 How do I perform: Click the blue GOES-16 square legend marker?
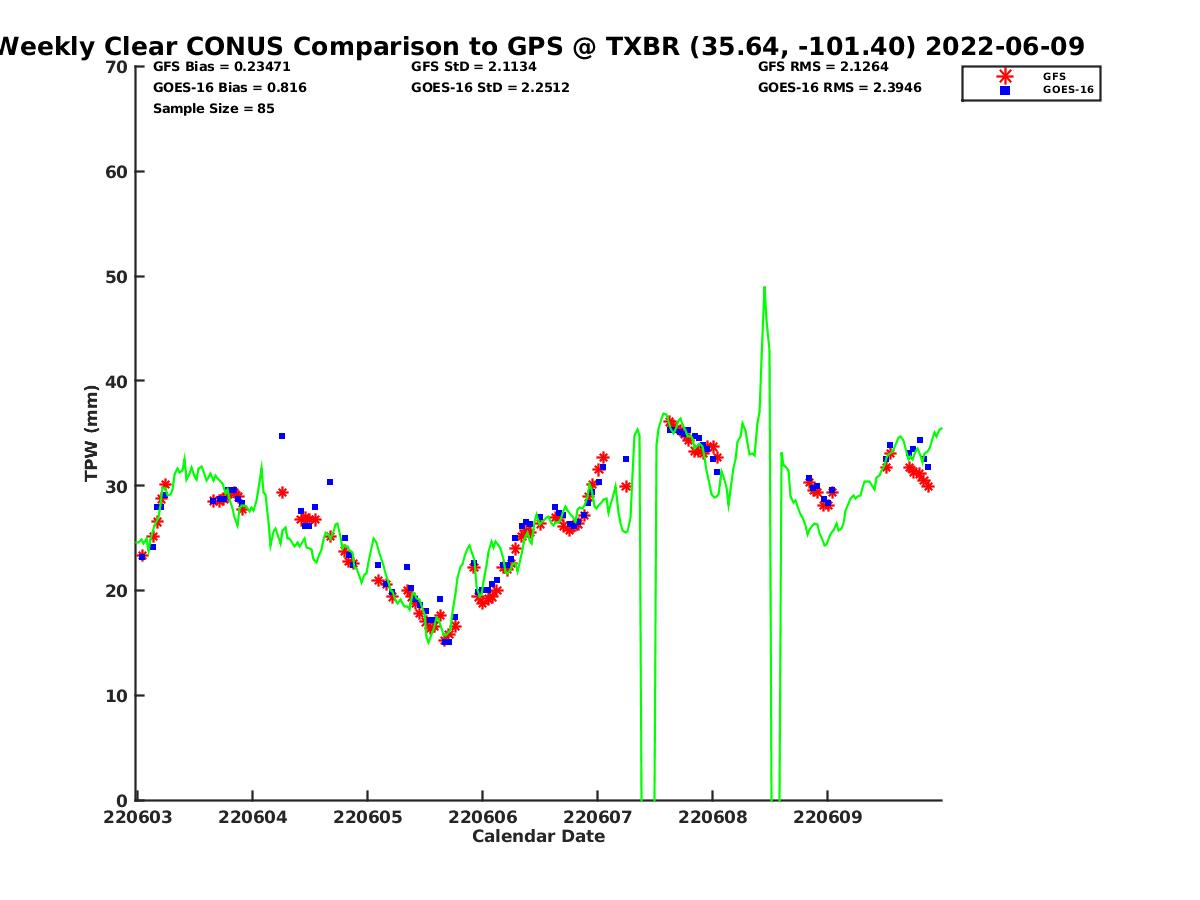coord(1005,90)
